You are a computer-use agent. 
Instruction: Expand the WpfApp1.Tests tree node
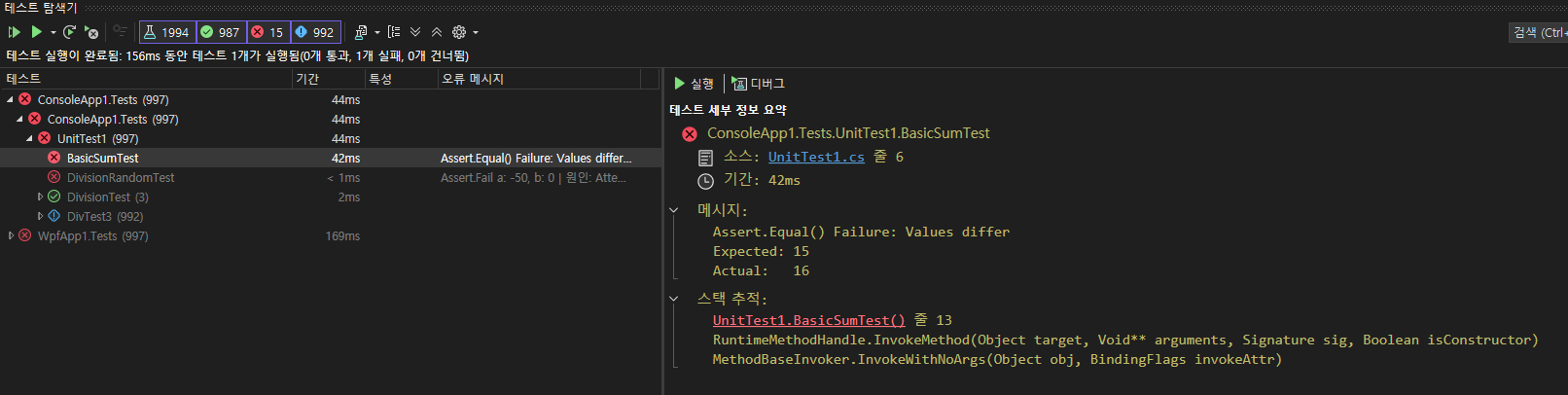11,235
